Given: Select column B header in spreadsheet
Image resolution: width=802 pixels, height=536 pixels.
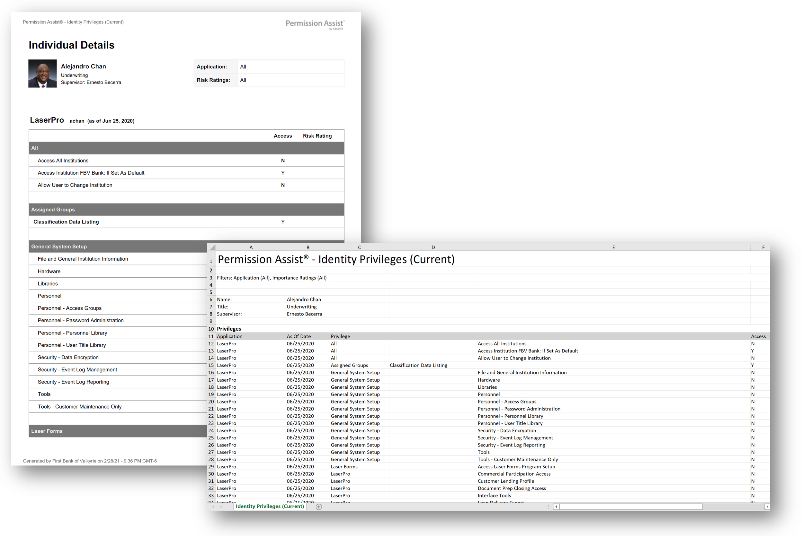Looking at the screenshot, I should (307, 246).
